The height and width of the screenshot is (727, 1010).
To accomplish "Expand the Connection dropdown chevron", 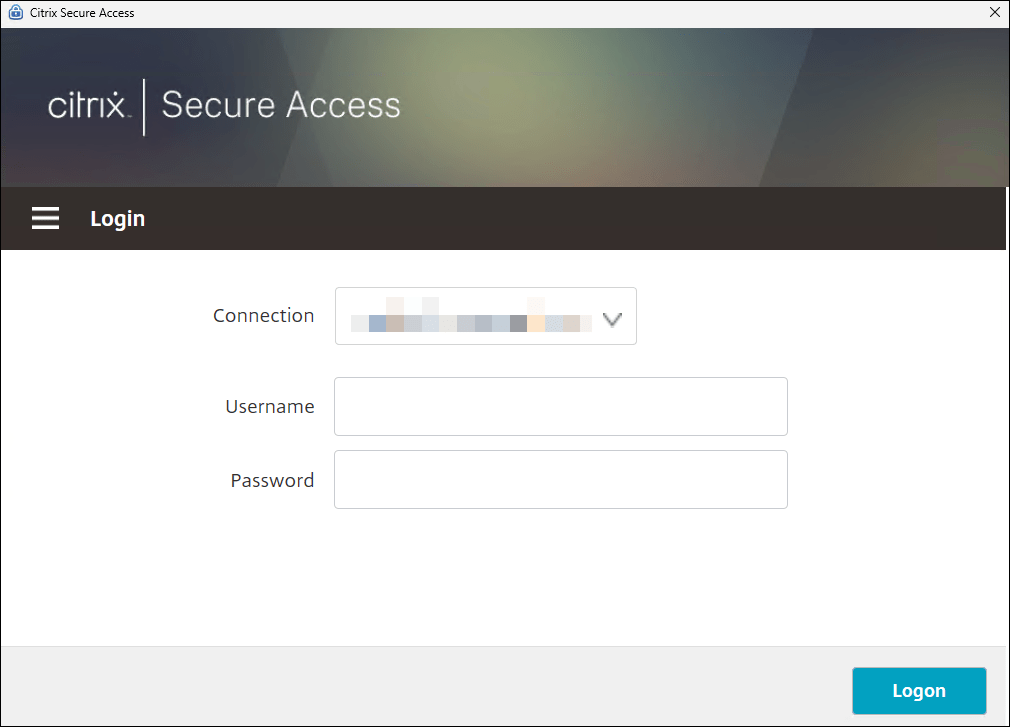I will coord(612,319).
